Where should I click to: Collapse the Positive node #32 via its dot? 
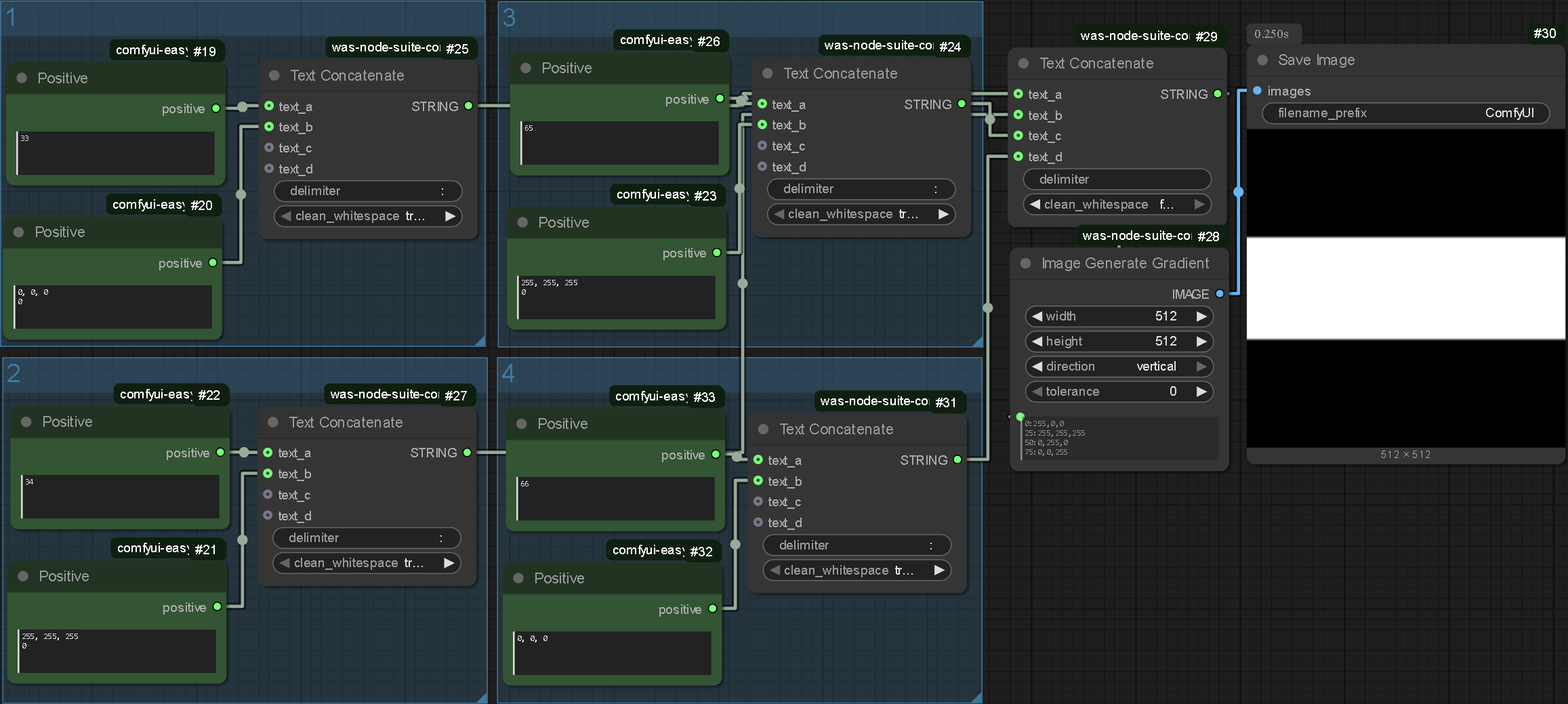tap(518, 578)
